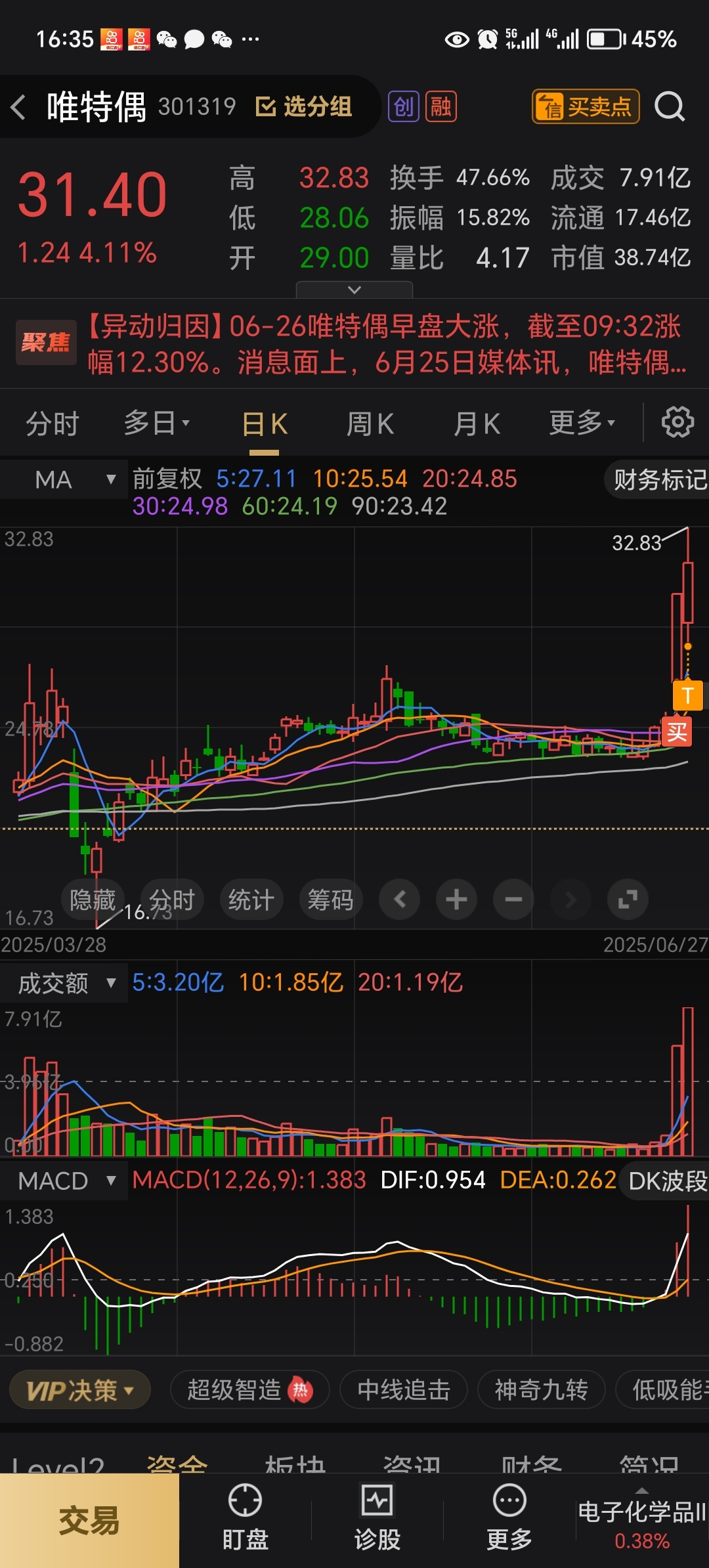709x1568 pixels.
Task: Switch to 周K tab
Action: tap(370, 424)
